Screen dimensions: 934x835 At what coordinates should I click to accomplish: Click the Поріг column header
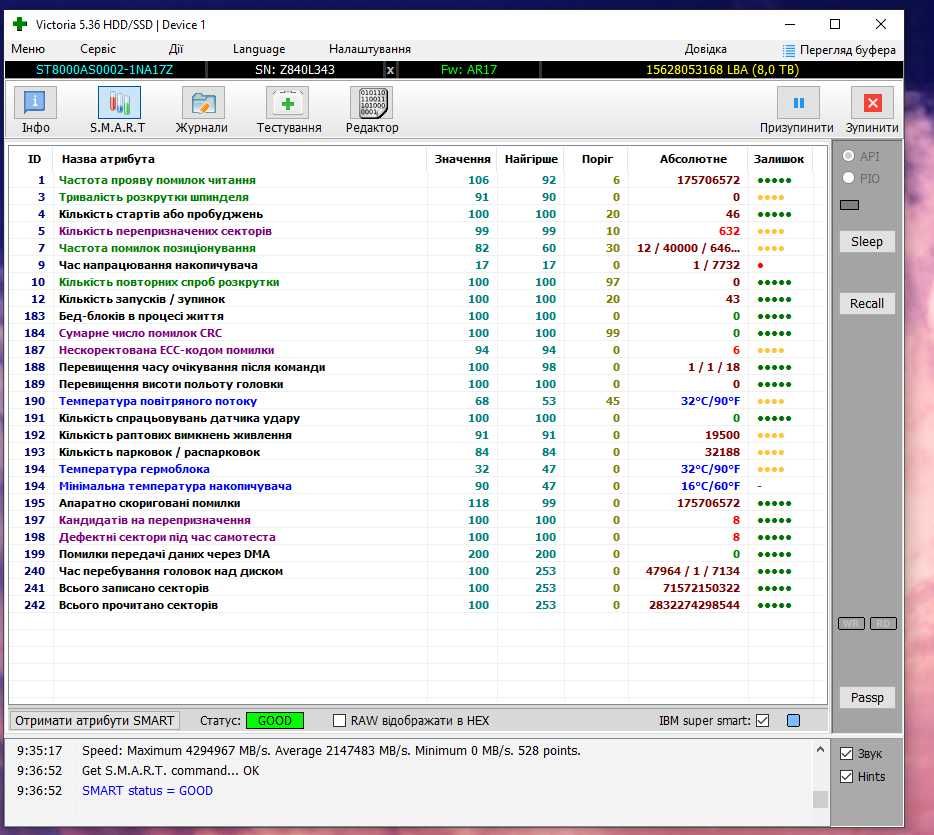point(597,159)
